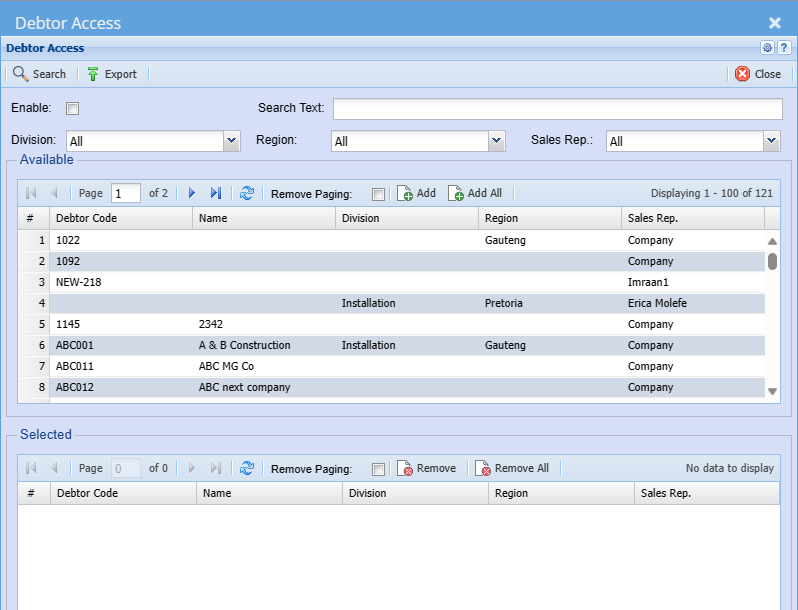Open the settings gear icon in panel header
Viewport: 798px width, 610px height.
click(767, 48)
